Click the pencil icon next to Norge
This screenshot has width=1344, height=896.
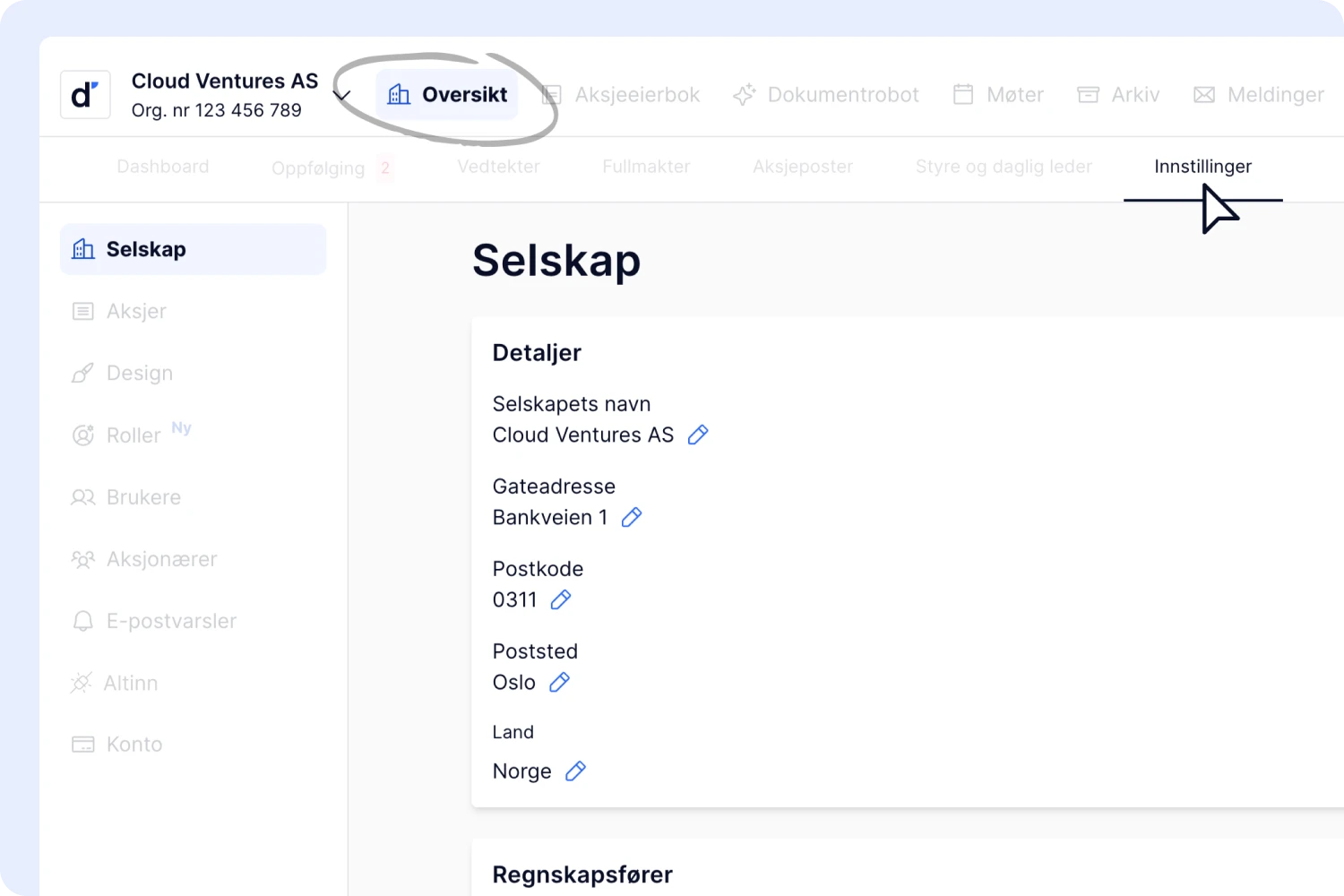[x=575, y=771]
